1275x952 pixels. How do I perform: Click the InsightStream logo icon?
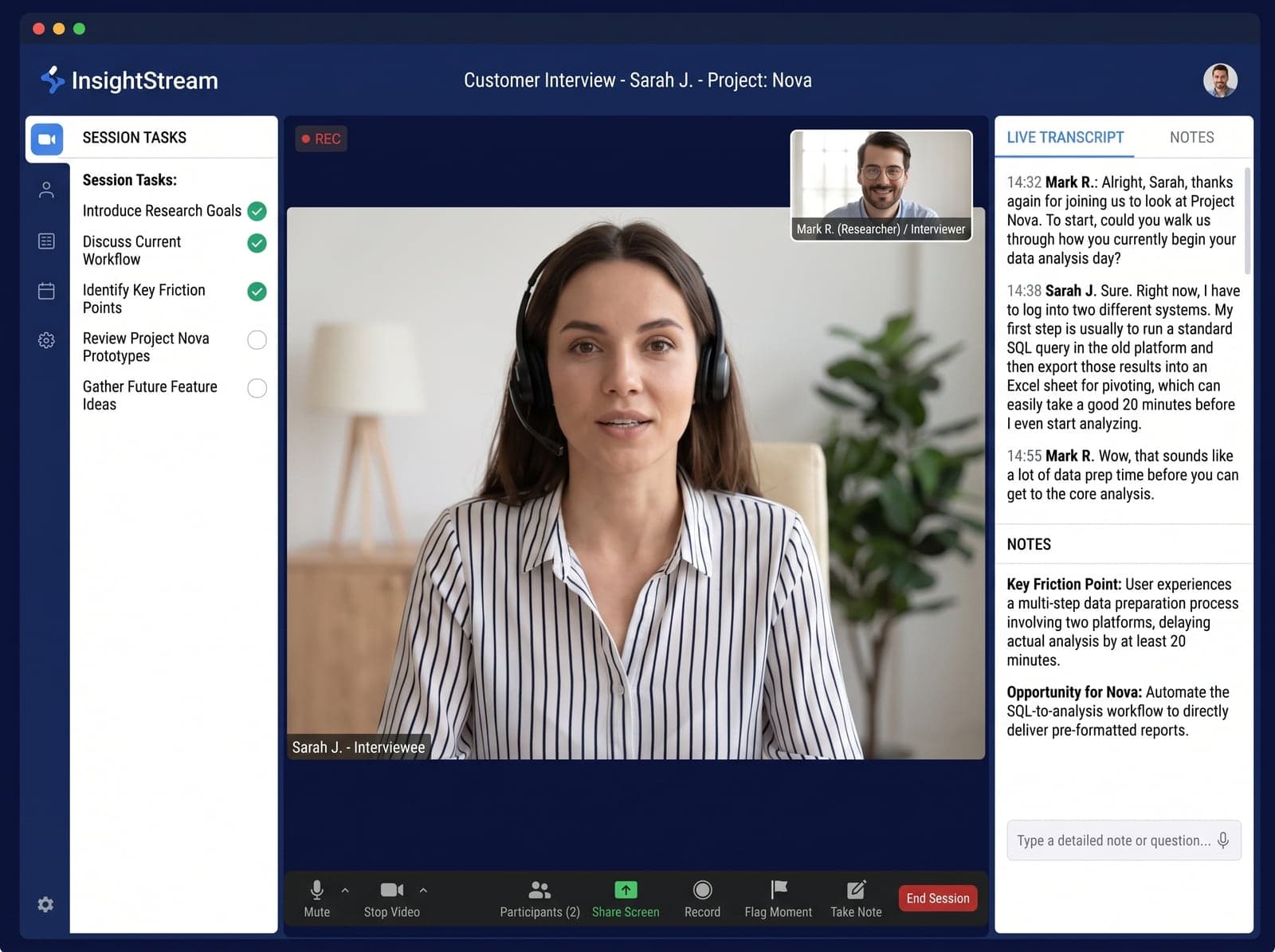tap(52, 80)
